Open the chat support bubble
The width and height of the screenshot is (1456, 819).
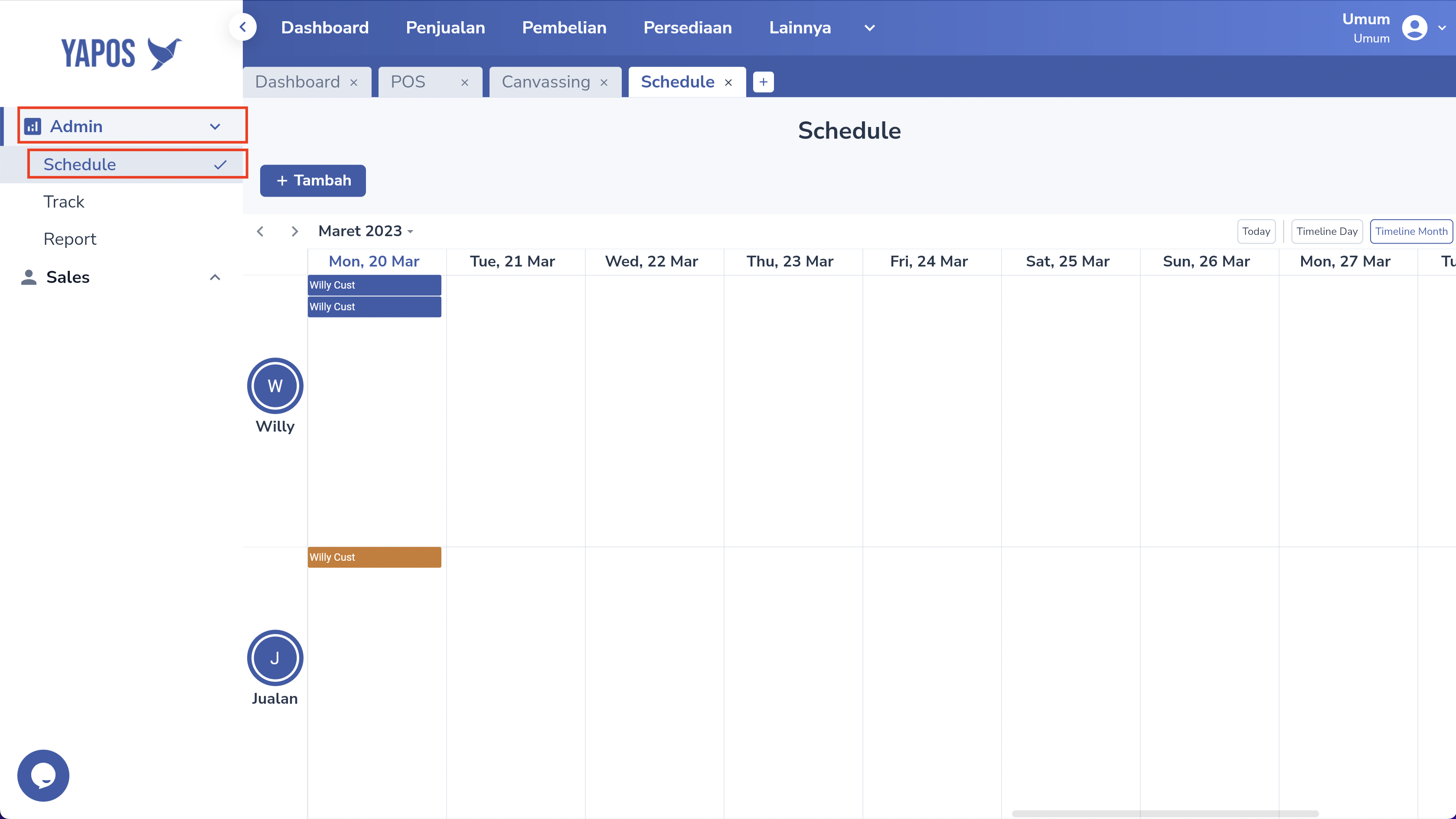pos(43,775)
